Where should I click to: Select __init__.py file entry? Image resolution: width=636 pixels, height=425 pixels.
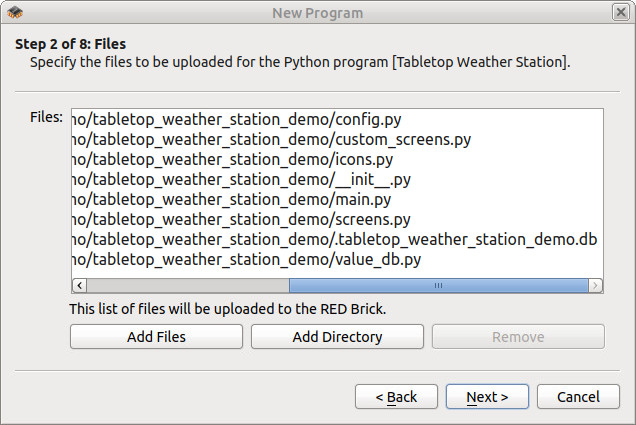coord(337,179)
